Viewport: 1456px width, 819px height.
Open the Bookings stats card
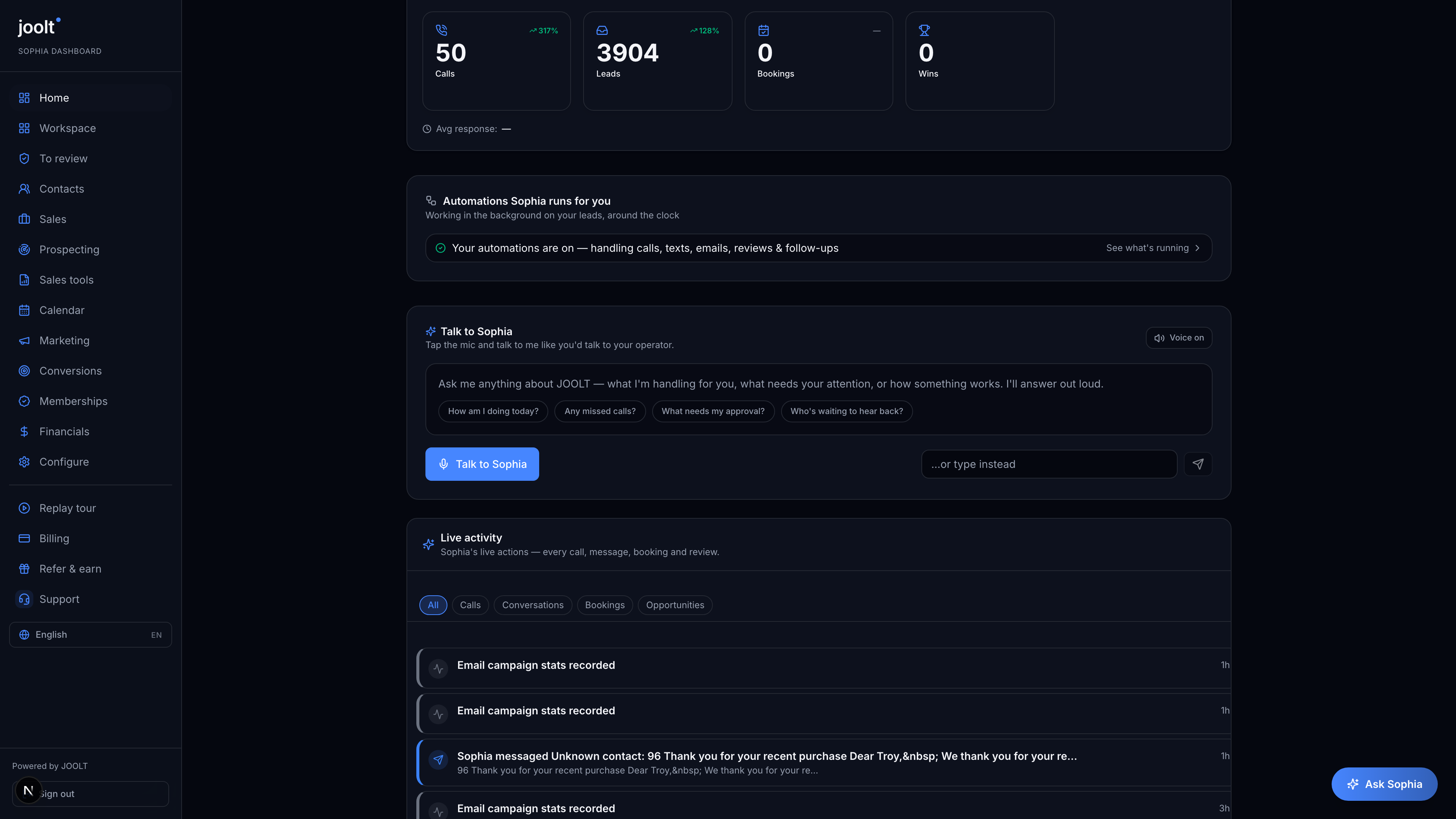(819, 61)
